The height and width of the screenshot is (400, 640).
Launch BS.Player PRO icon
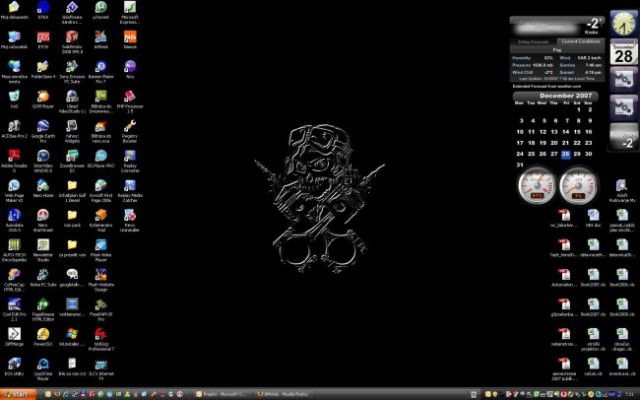[101, 159]
